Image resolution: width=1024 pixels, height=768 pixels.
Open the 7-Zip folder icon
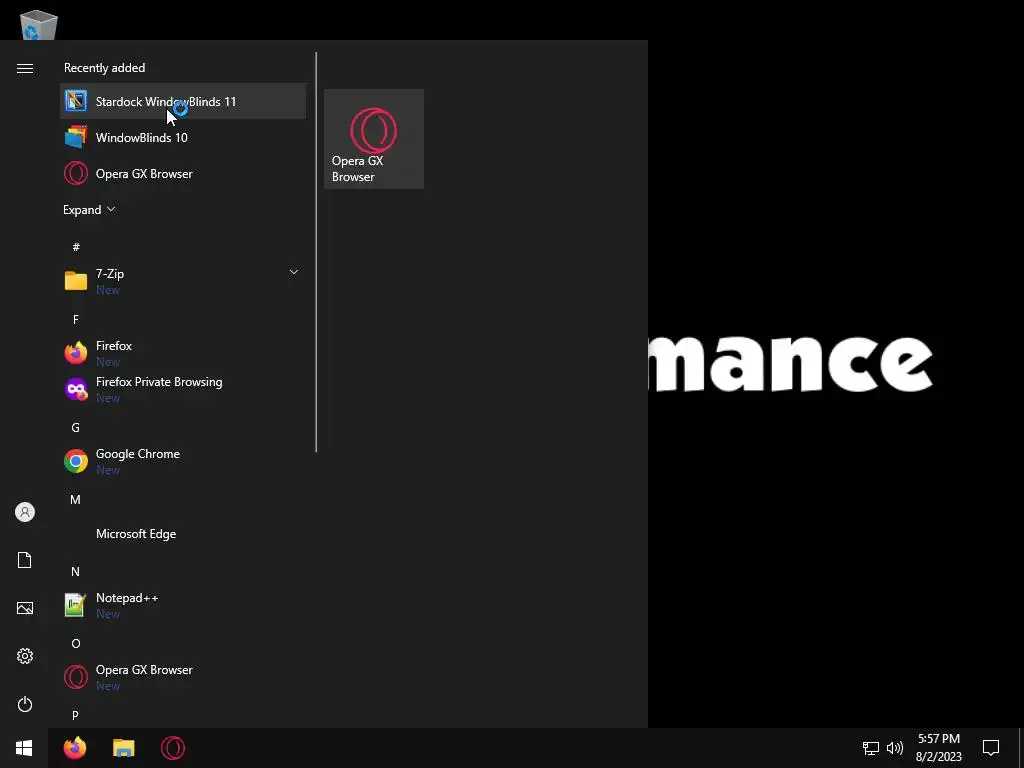(76, 281)
